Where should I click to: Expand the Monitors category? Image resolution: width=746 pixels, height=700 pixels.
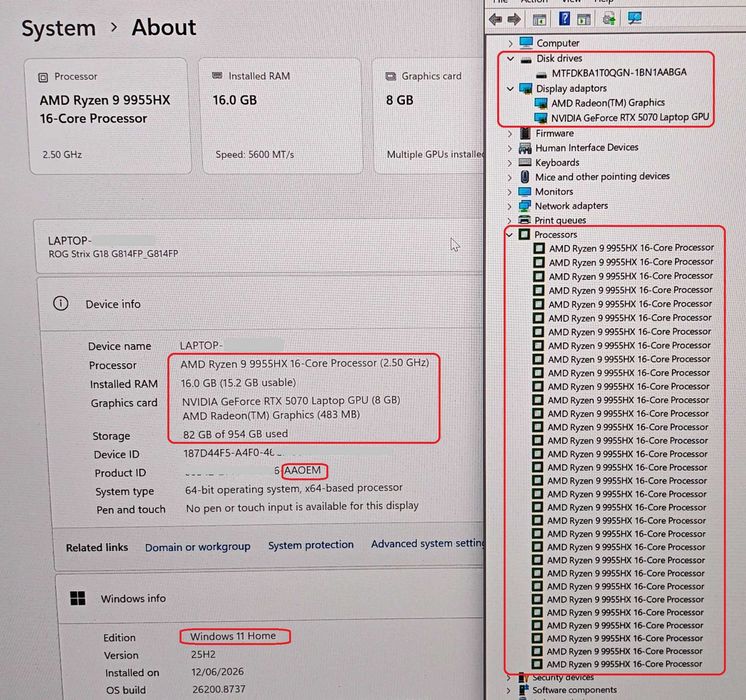510,192
